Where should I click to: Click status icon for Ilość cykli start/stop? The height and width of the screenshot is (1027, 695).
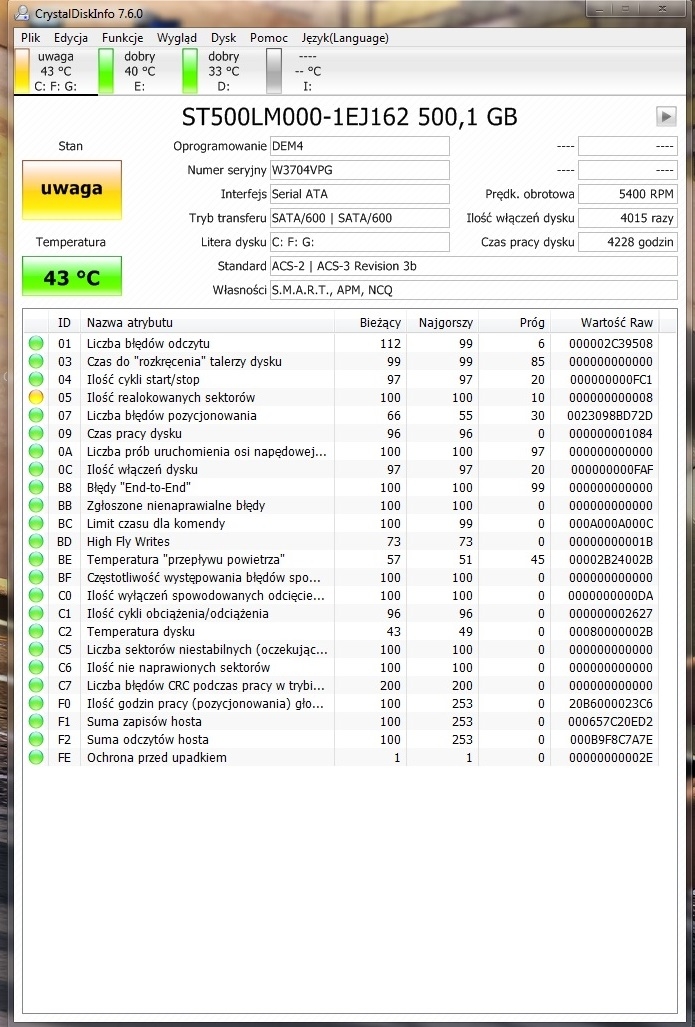36,379
